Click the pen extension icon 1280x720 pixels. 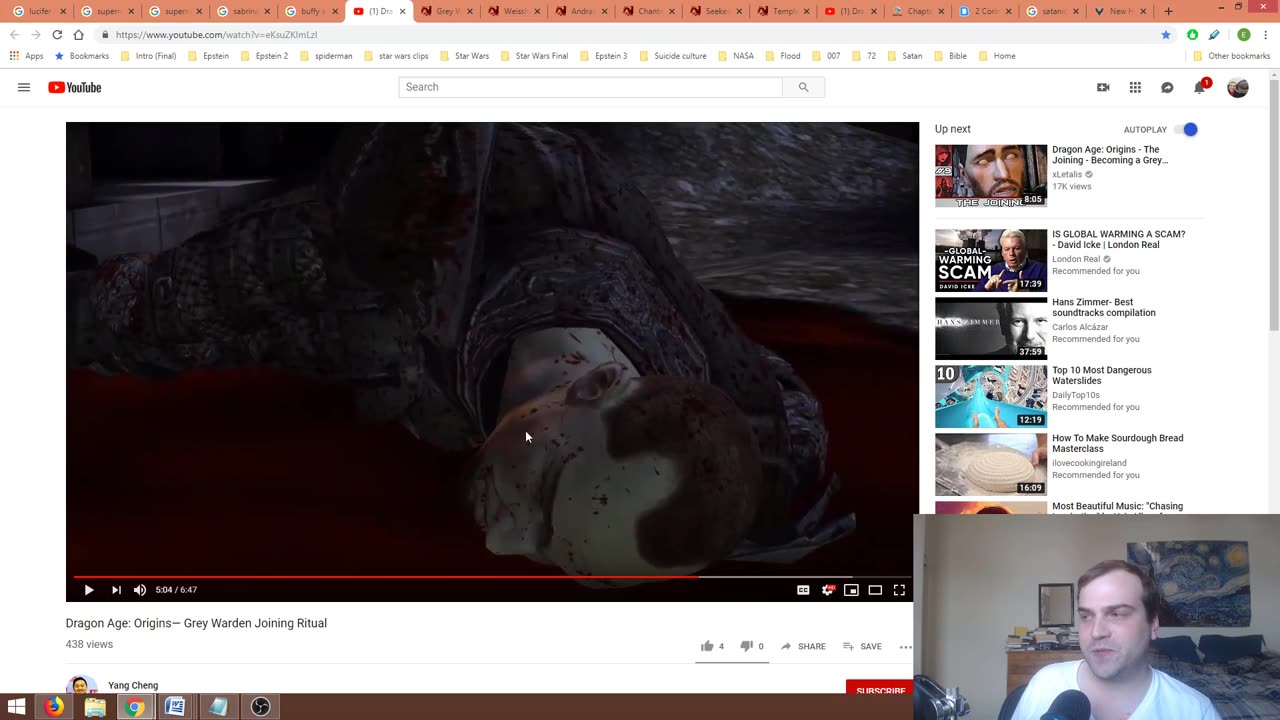point(1214,34)
